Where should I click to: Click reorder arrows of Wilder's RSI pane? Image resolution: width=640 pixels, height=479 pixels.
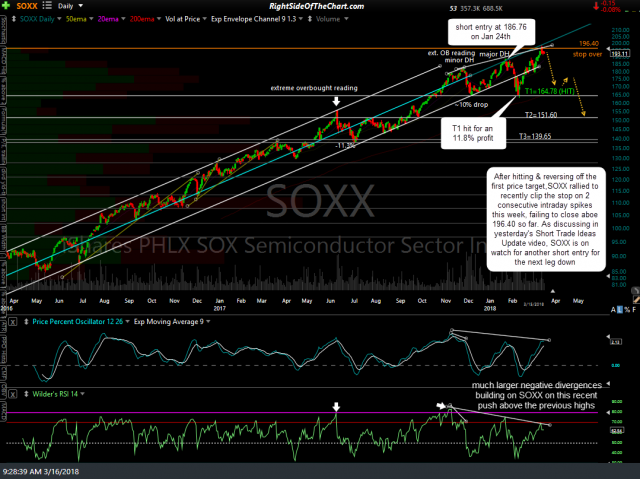click(26, 394)
